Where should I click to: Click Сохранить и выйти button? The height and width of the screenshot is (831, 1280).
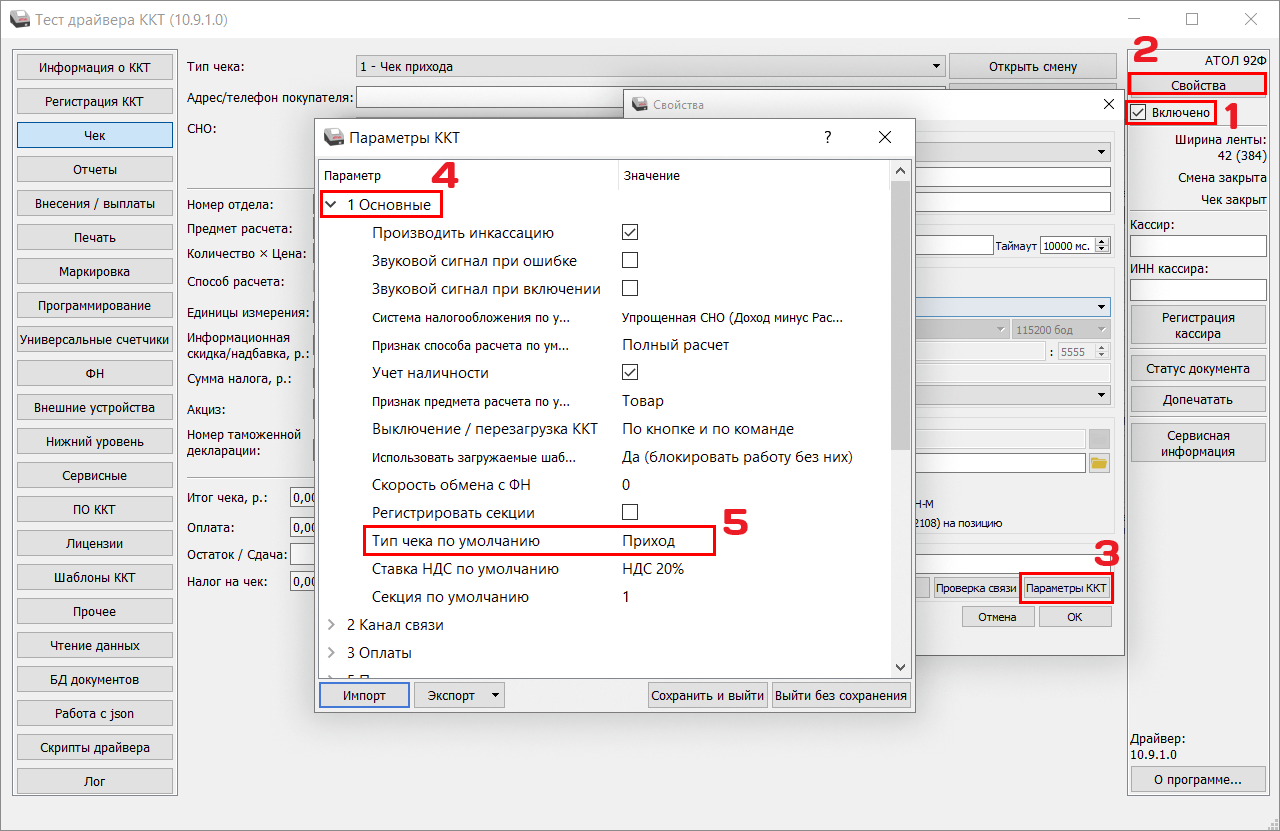[x=708, y=695]
